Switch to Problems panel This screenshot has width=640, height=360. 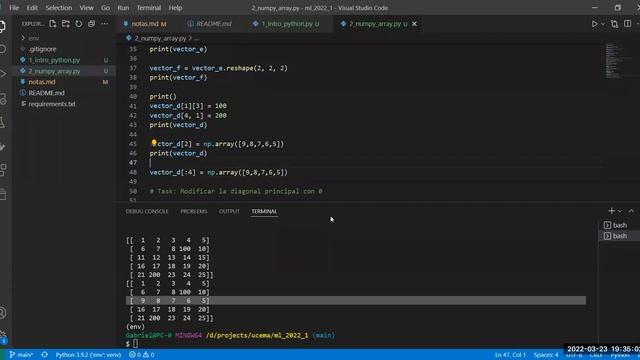(x=194, y=211)
